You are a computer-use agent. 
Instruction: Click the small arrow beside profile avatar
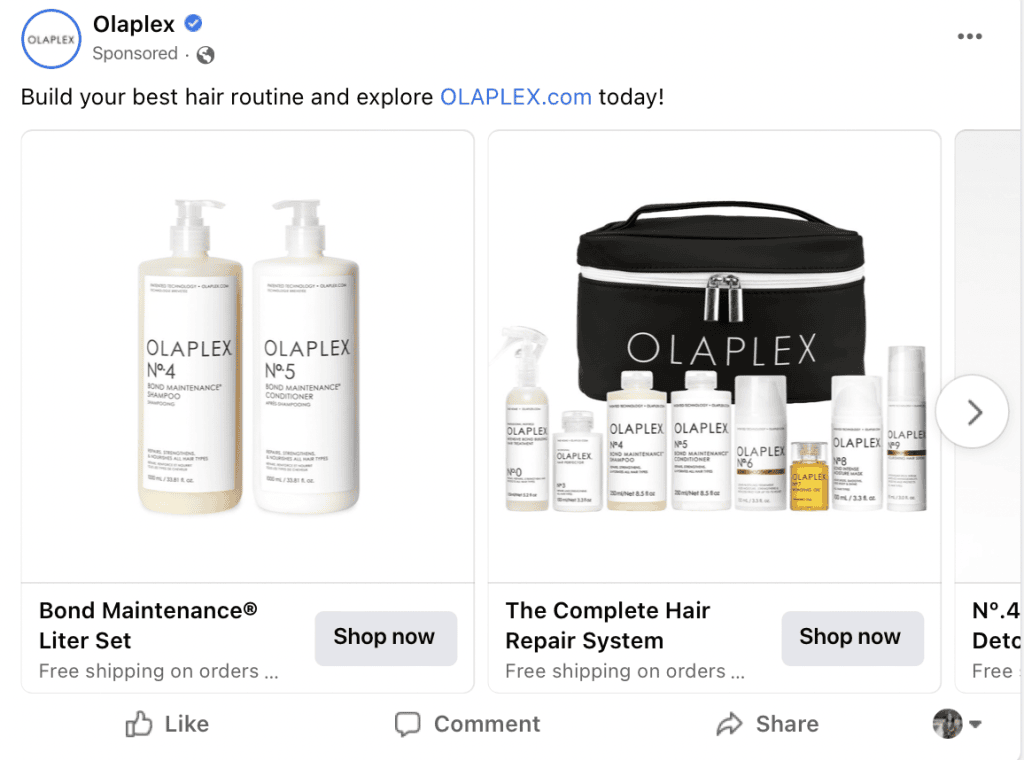pyautogui.click(x=975, y=724)
